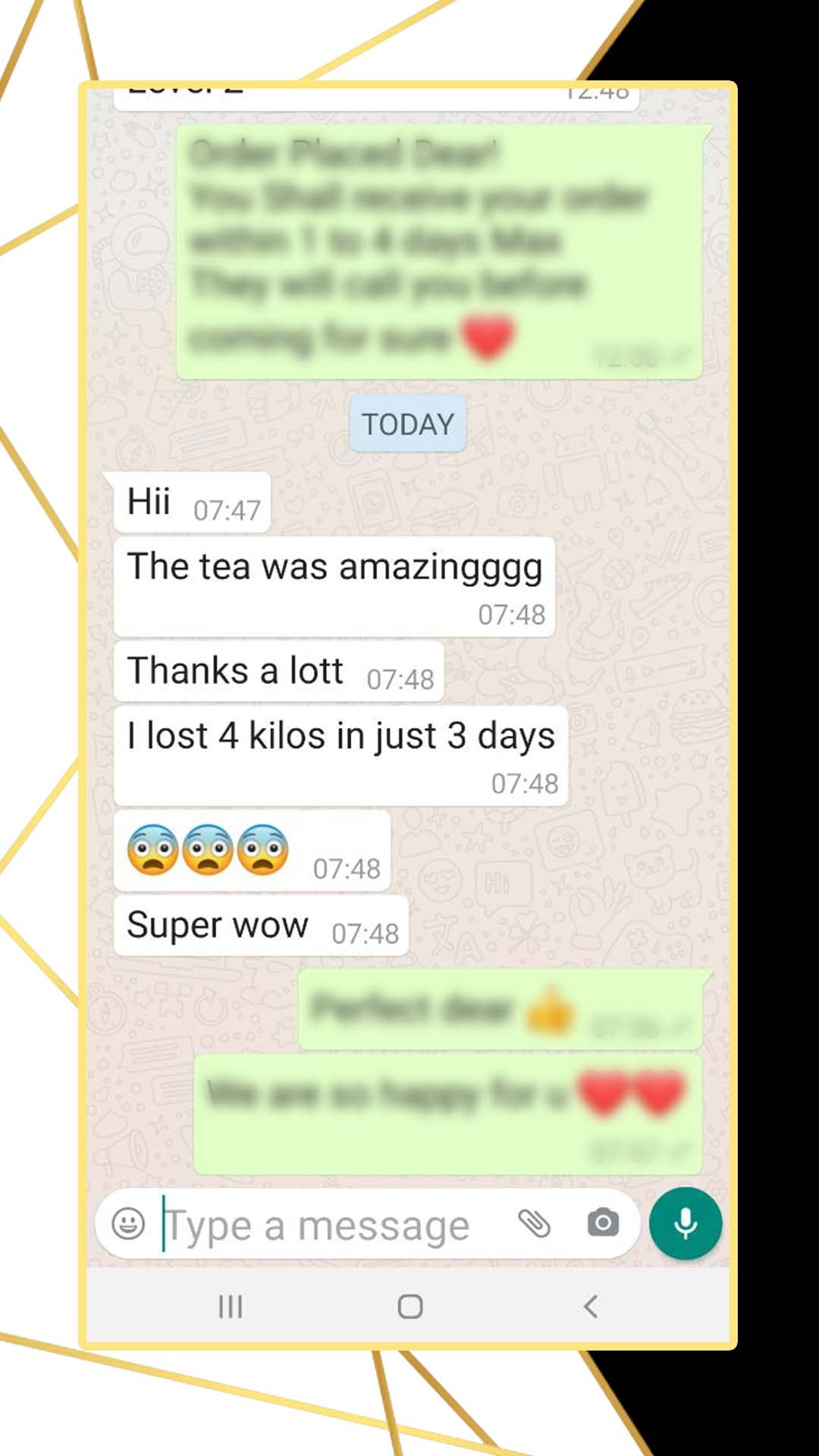Select the "Thanks a lott" message
This screenshot has height=1456, width=819.
pyautogui.click(x=278, y=671)
